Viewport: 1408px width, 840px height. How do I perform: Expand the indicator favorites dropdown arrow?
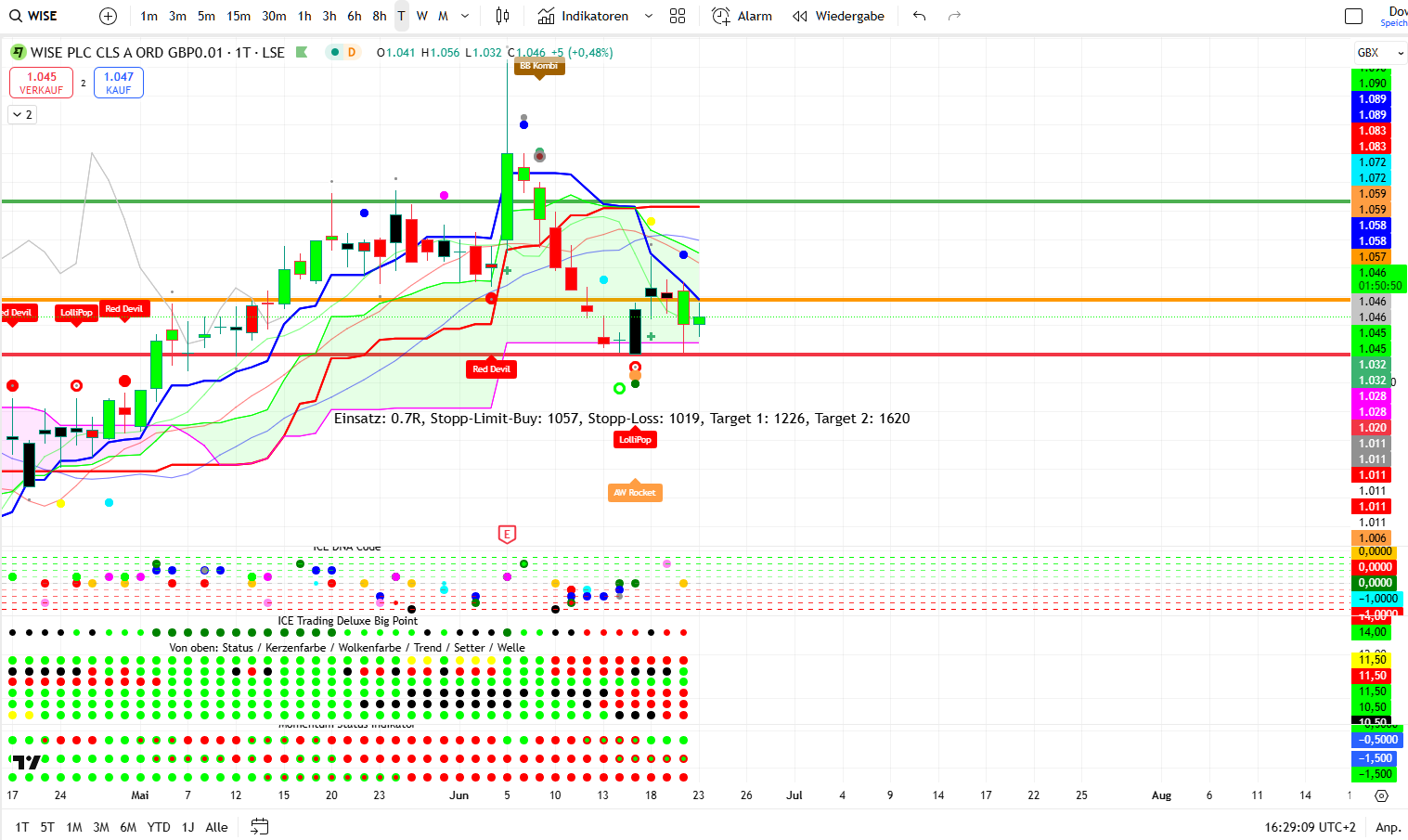[x=648, y=16]
